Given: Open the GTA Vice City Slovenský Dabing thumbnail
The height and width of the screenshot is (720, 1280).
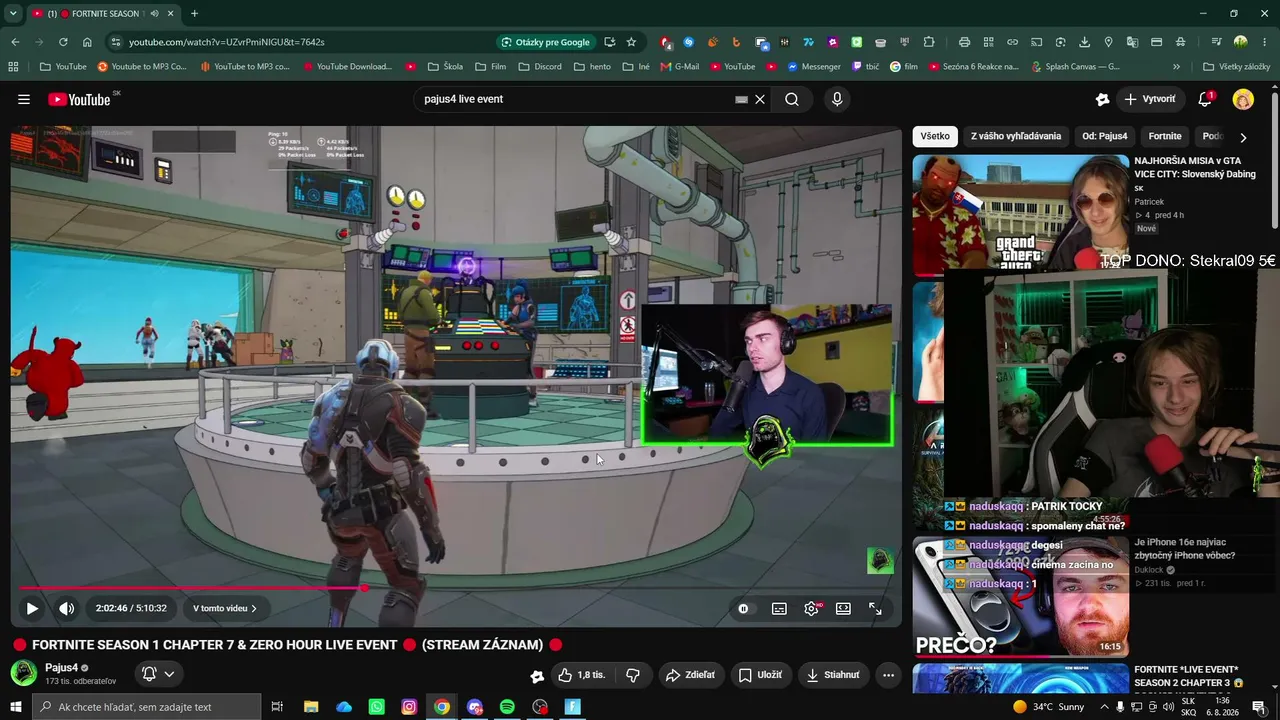Looking at the screenshot, I should click(x=1021, y=214).
